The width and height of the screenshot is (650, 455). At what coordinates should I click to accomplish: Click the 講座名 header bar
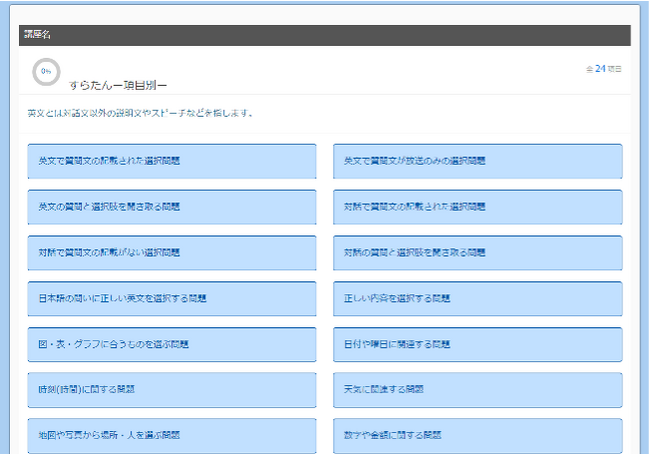click(324, 35)
